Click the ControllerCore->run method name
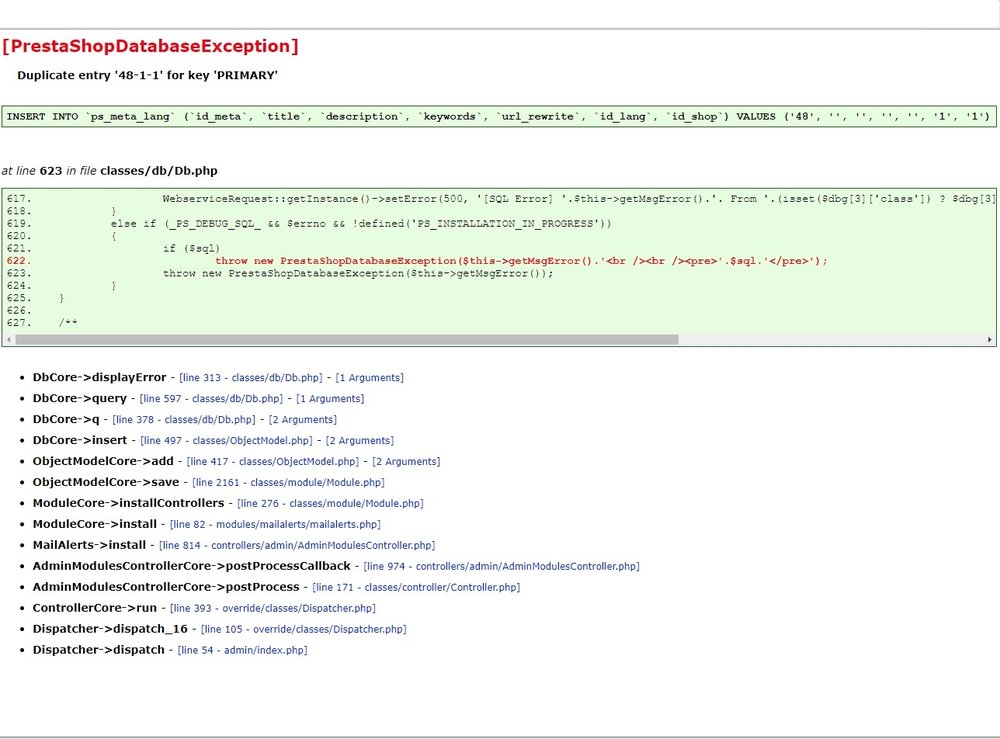1000x739 pixels. [95, 608]
